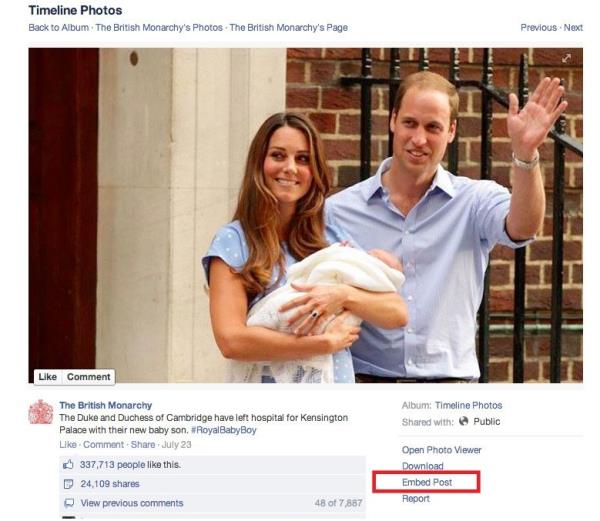Select Download option
The image size is (600, 521).
pos(422,466)
